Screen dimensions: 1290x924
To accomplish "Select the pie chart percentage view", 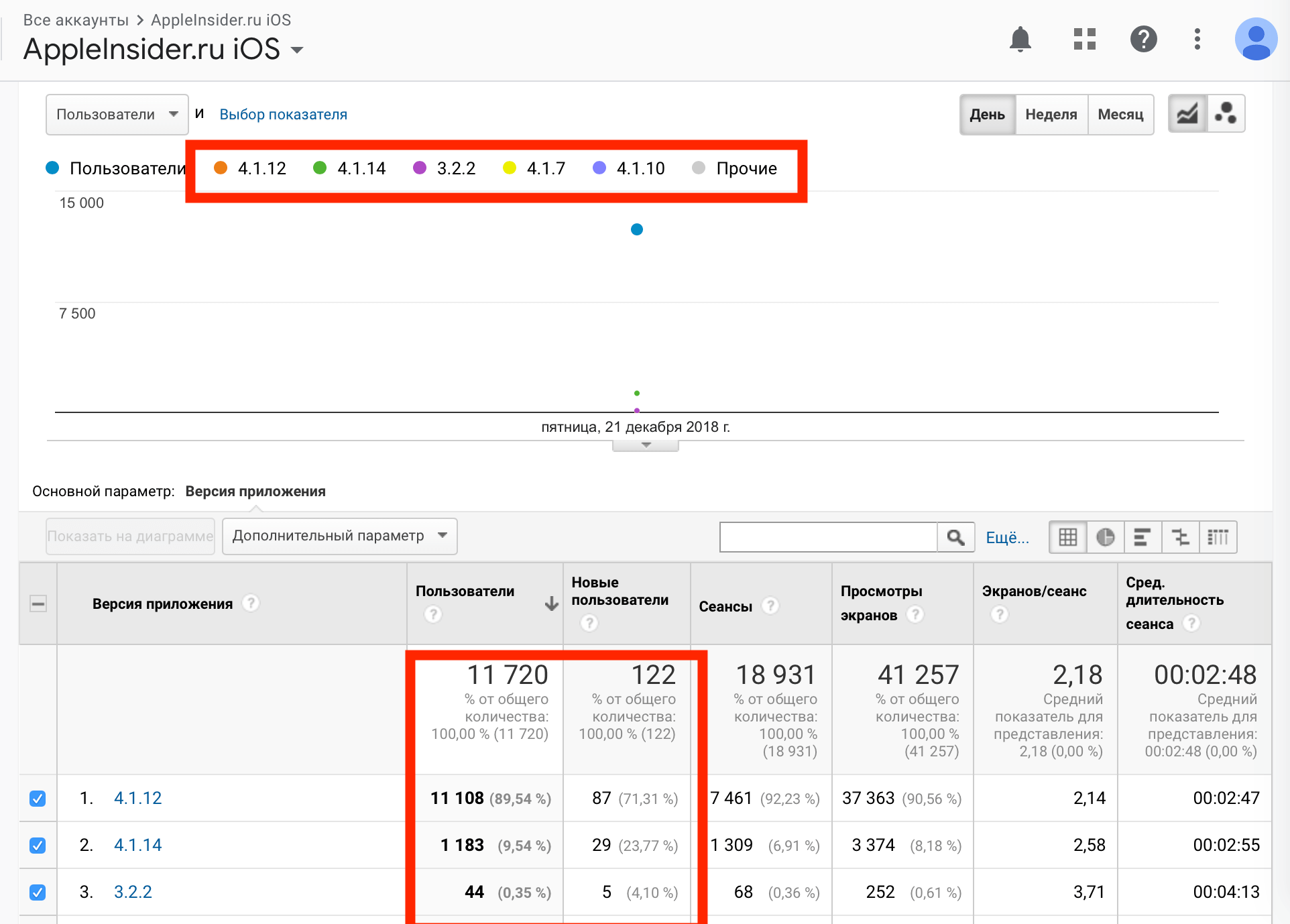I will [x=1106, y=537].
